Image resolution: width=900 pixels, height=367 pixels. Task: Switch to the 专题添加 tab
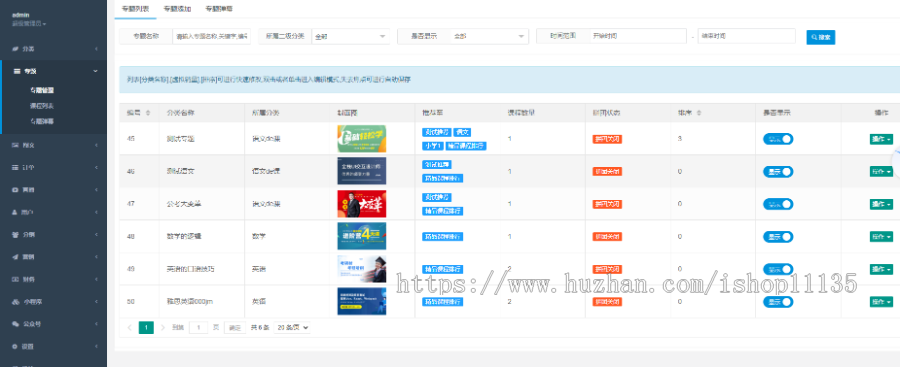177,9
